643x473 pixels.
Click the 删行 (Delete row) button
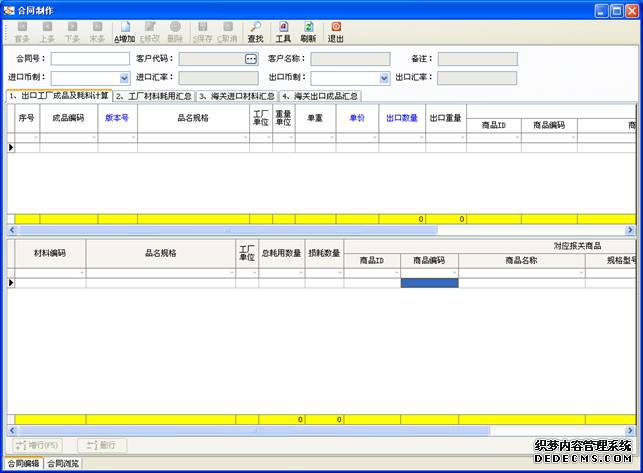(102, 445)
